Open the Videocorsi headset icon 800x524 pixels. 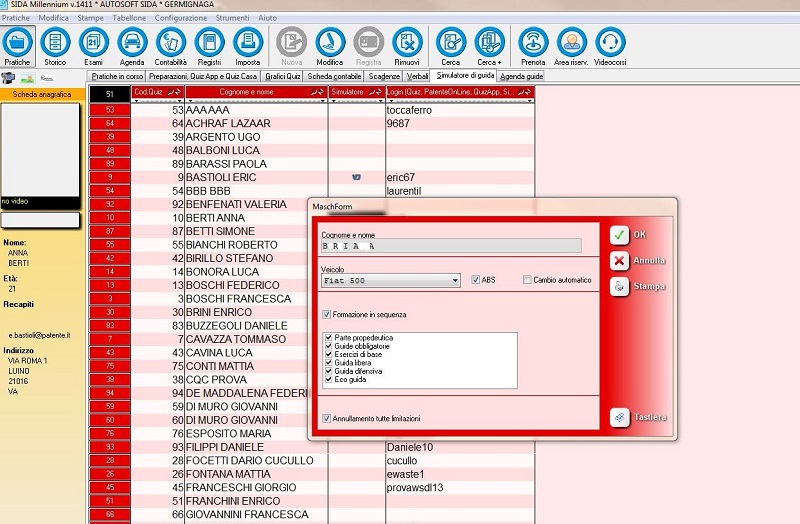(610, 43)
